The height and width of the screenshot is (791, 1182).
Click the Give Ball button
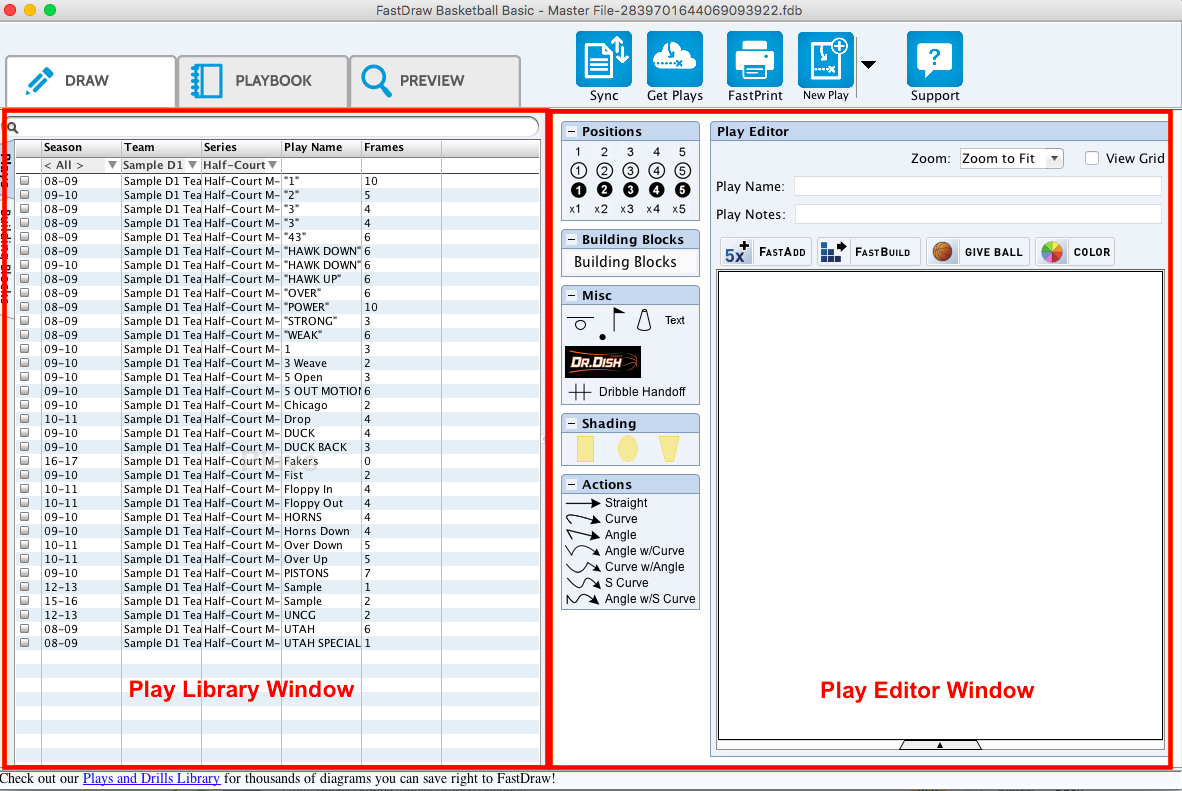tap(978, 252)
